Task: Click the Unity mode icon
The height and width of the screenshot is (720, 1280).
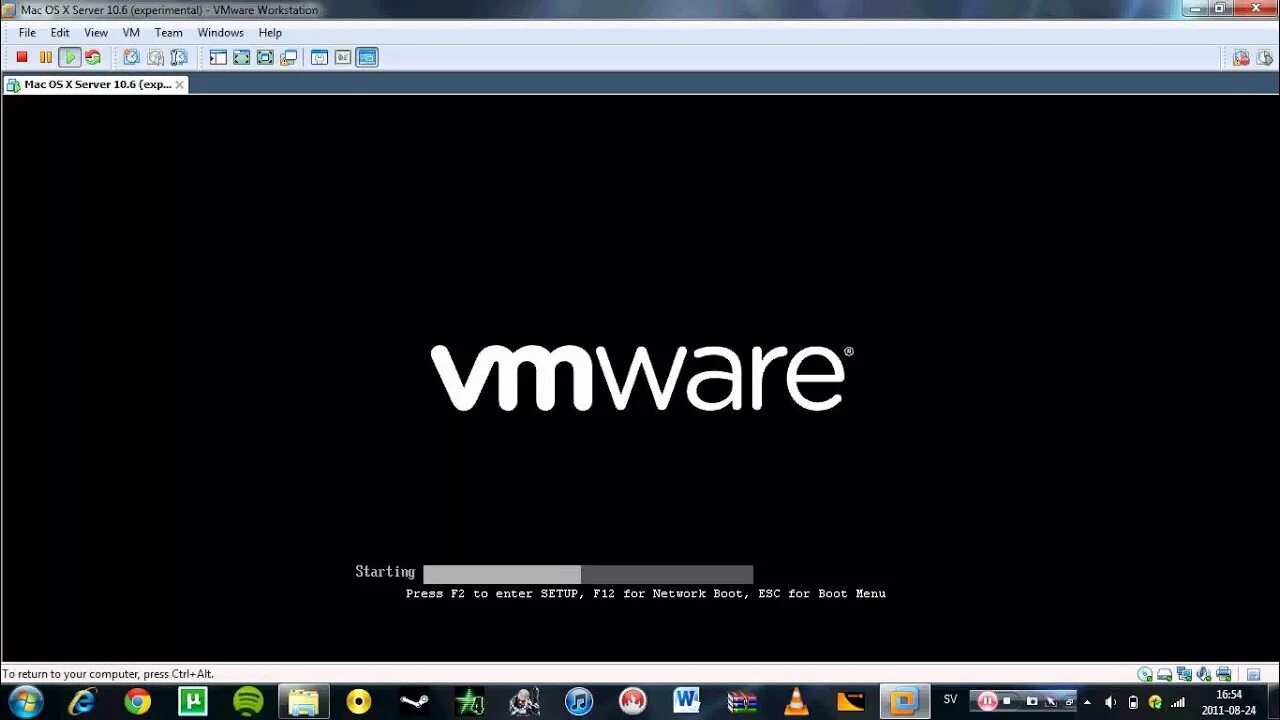Action: 288,58
